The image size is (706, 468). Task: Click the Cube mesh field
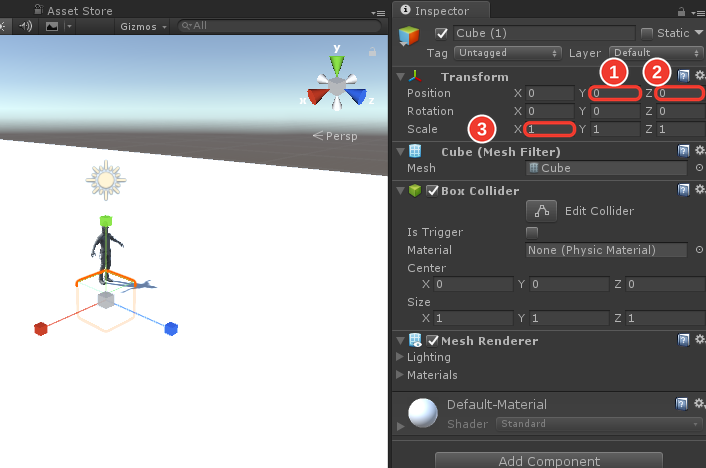[x=606, y=168]
